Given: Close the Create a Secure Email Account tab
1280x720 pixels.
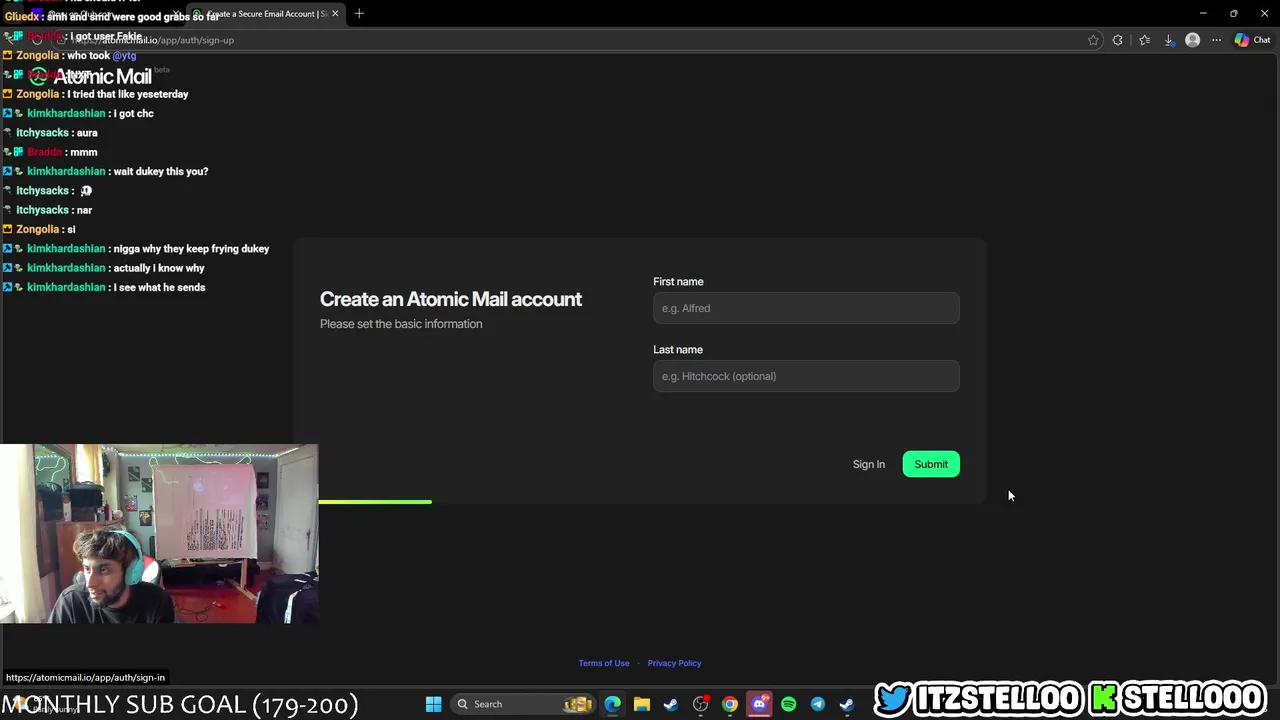Looking at the screenshot, I should (x=335, y=13).
